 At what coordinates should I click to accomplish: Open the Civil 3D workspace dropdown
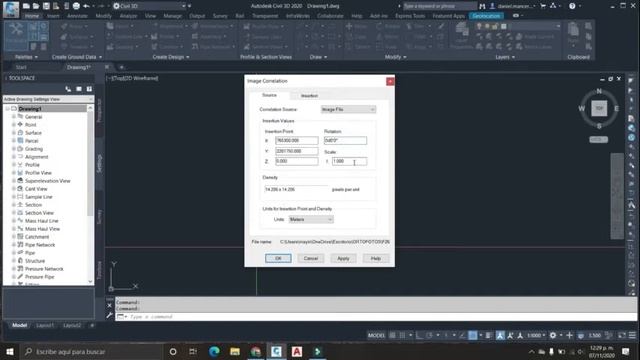point(150,6)
